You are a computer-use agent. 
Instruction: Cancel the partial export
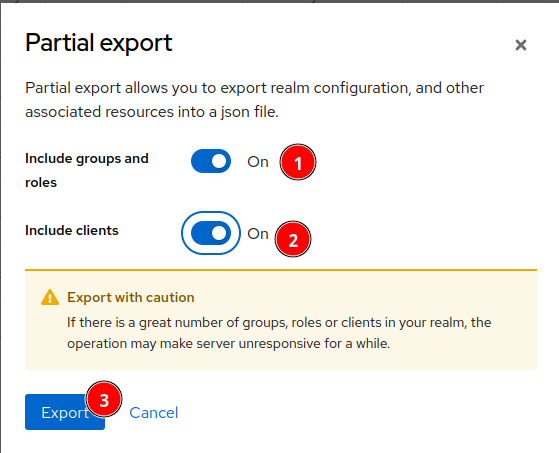click(x=154, y=413)
